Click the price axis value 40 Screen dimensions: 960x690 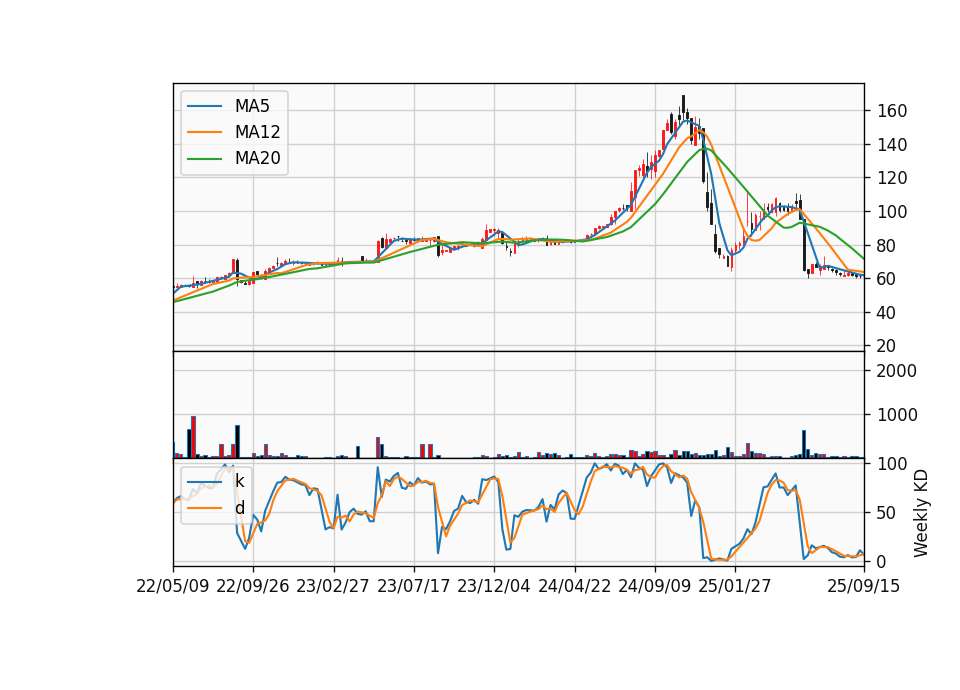point(887,313)
